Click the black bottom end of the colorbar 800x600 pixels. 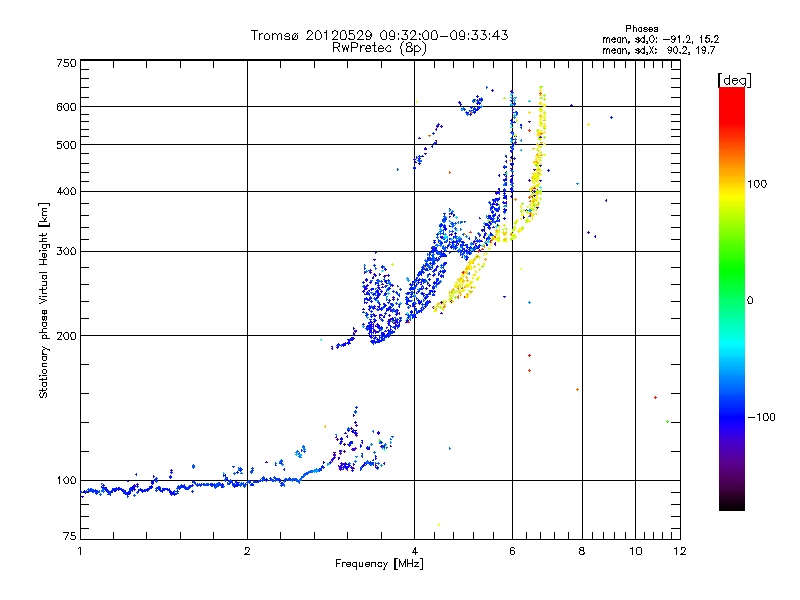tap(732, 503)
